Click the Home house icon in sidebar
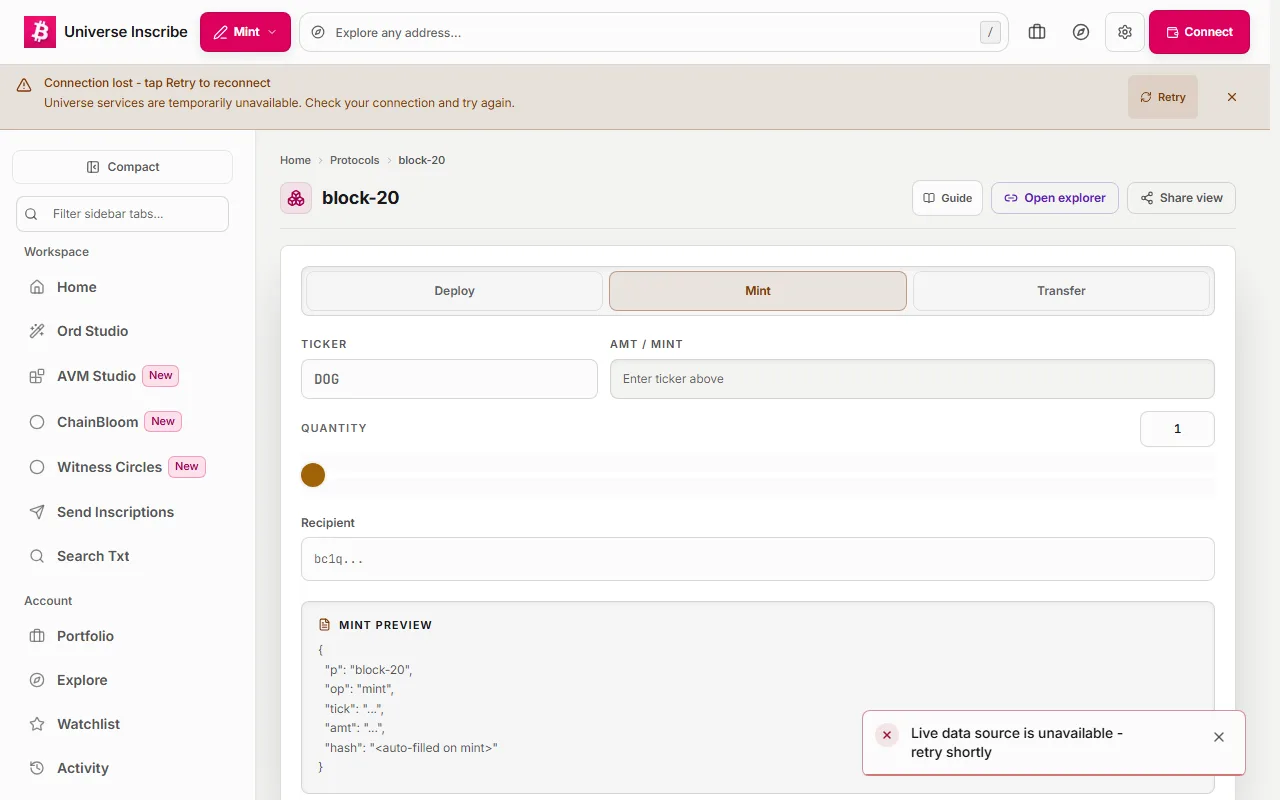The image size is (1280, 800). [x=37, y=287]
